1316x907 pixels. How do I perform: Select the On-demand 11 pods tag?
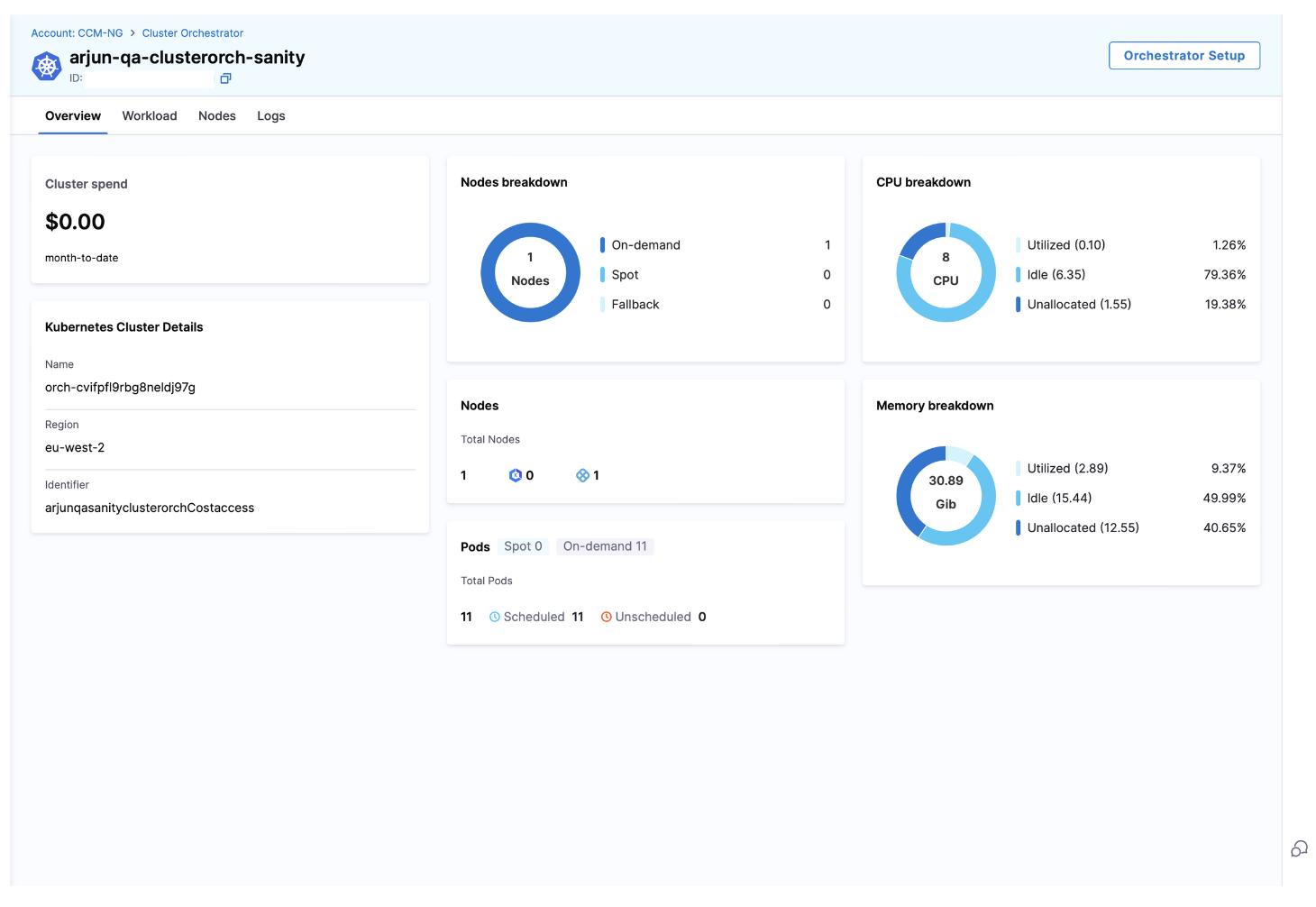tap(605, 546)
